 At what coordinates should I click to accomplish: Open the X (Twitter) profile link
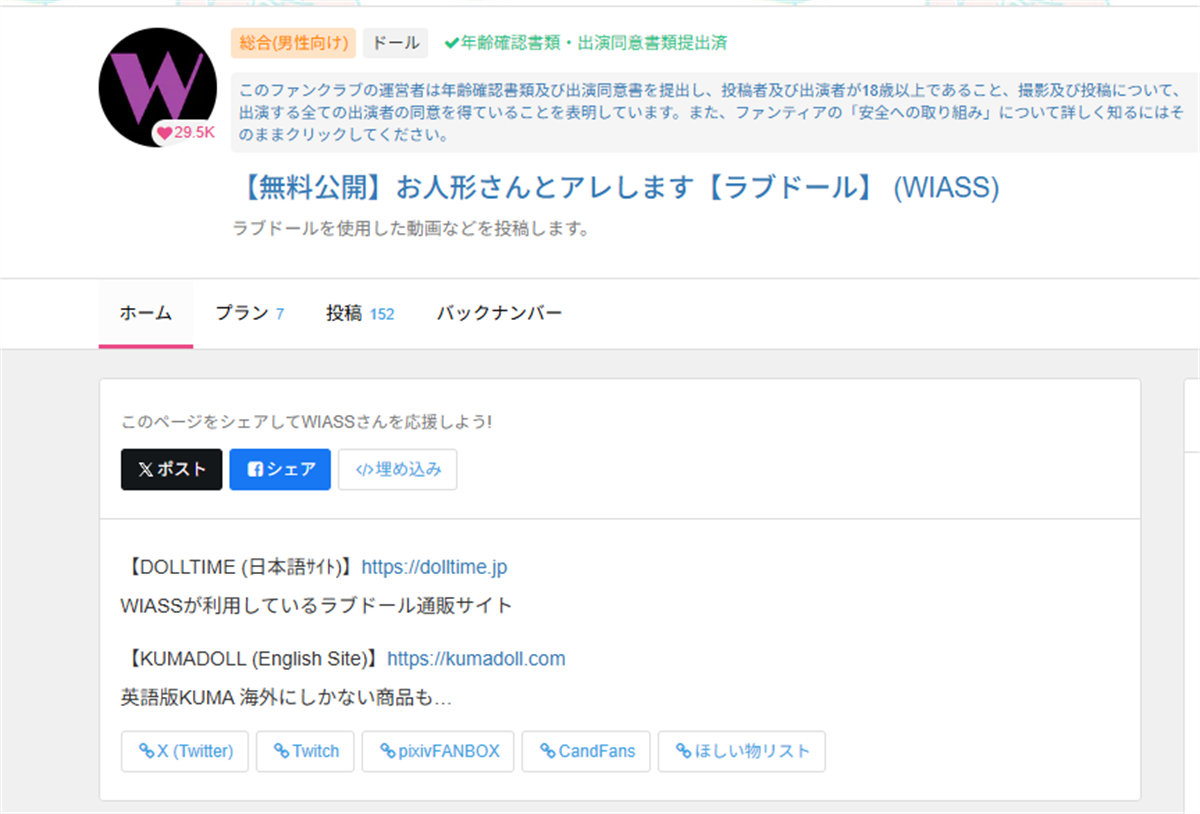click(x=185, y=751)
